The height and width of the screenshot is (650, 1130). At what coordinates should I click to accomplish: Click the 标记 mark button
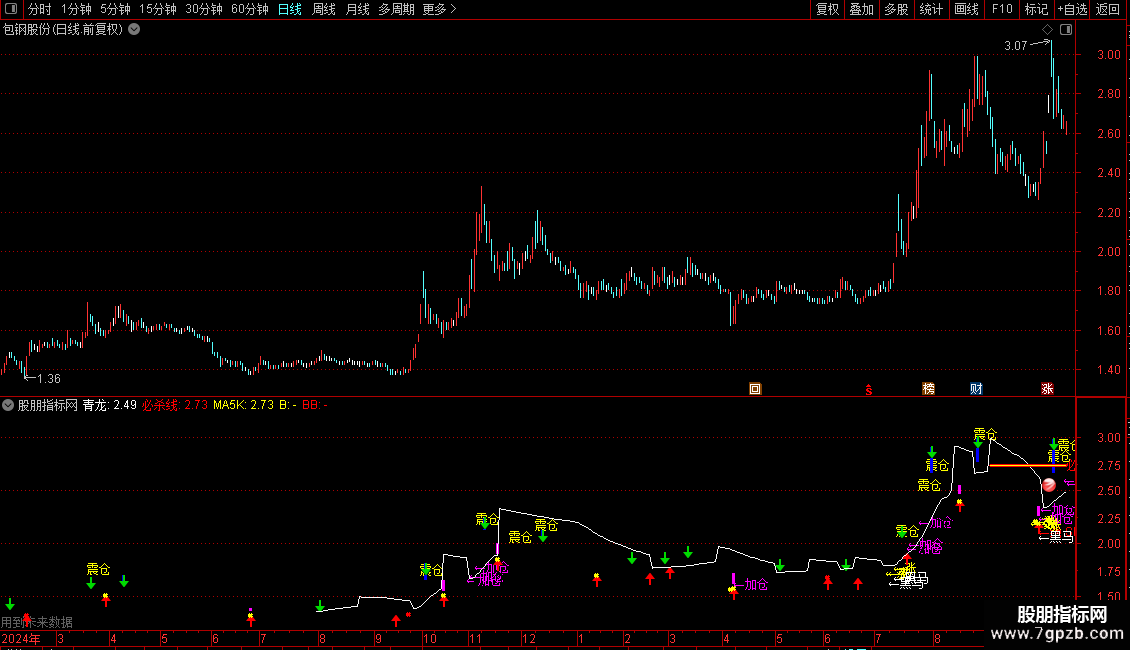(x=1036, y=9)
